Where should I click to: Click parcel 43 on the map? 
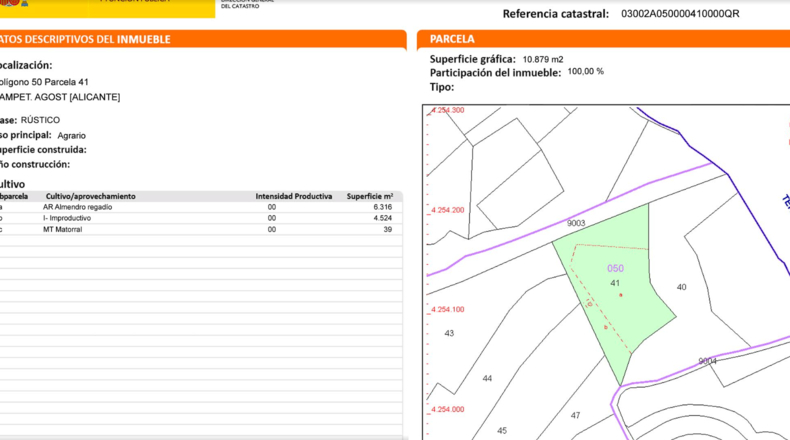pyautogui.click(x=449, y=333)
